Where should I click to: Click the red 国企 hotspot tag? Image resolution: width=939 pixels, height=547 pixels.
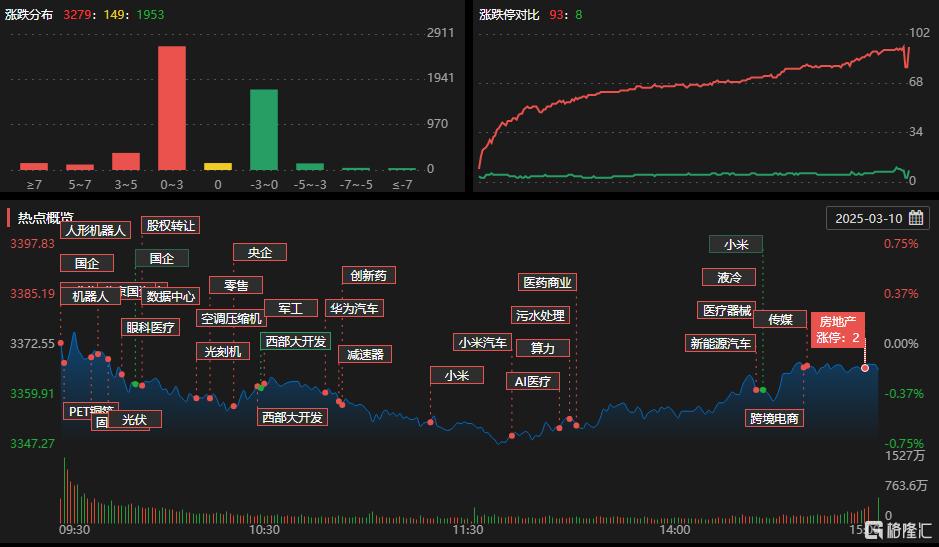click(x=87, y=263)
